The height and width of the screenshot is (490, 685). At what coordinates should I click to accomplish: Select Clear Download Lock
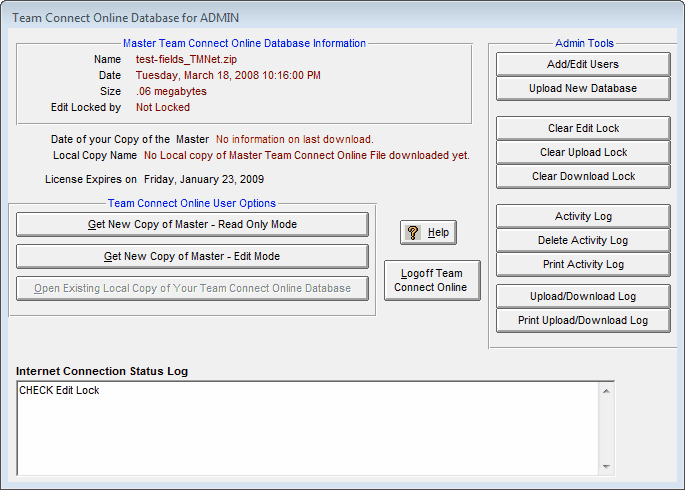[x=583, y=176]
